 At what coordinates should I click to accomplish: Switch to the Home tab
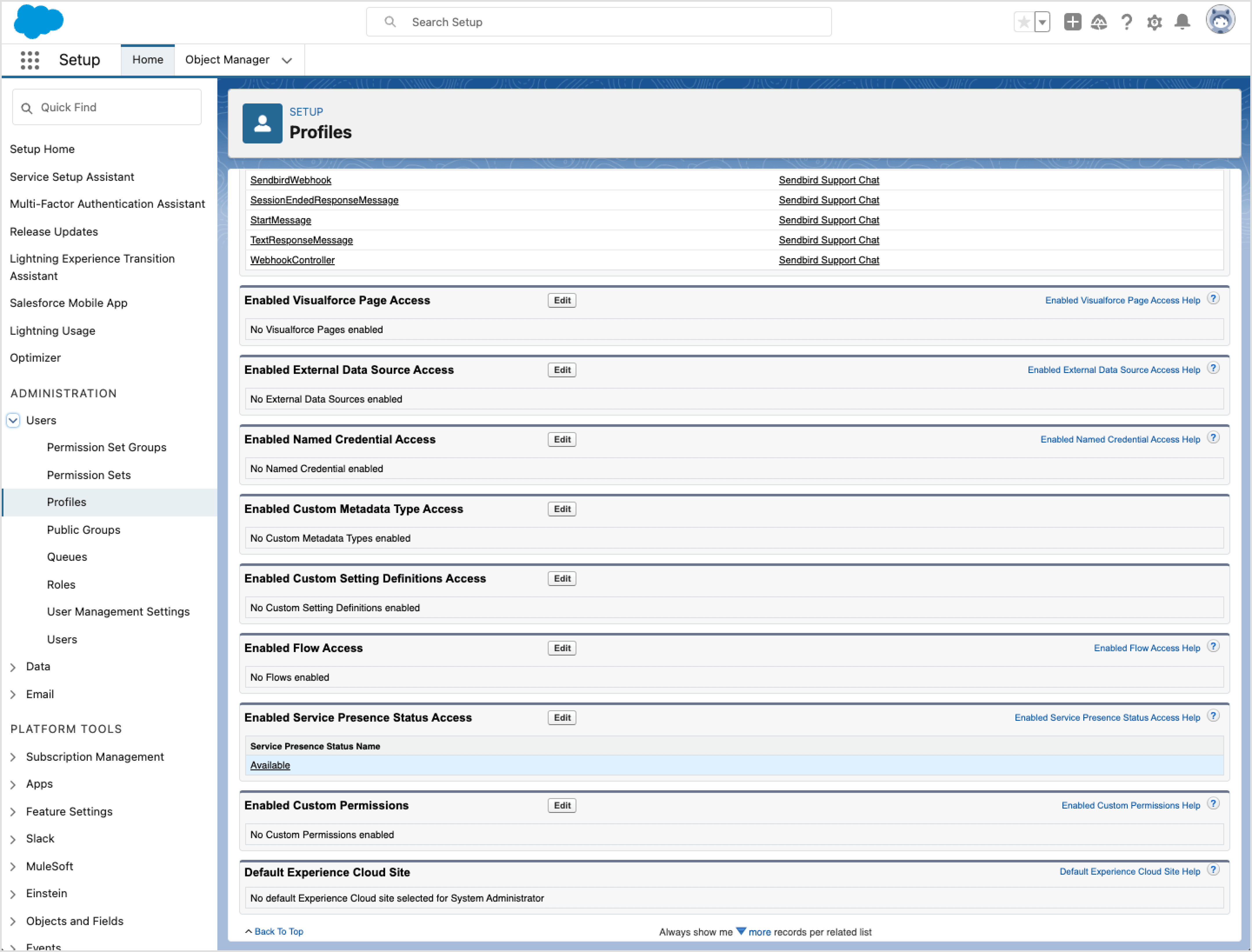147,59
